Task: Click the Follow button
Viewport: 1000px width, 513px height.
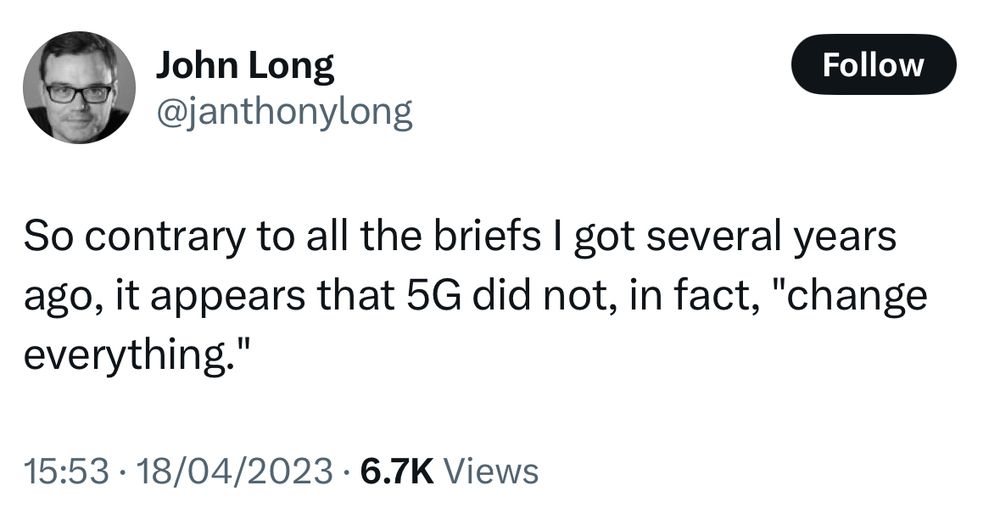Action: pyautogui.click(x=873, y=64)
